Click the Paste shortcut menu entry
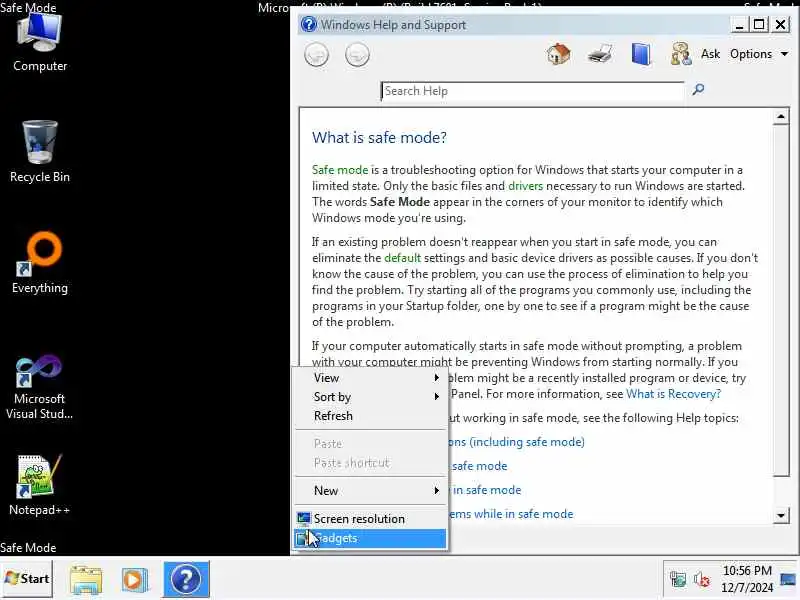Image resolution: width=800 pixels, height=600 pixels. 370,463
